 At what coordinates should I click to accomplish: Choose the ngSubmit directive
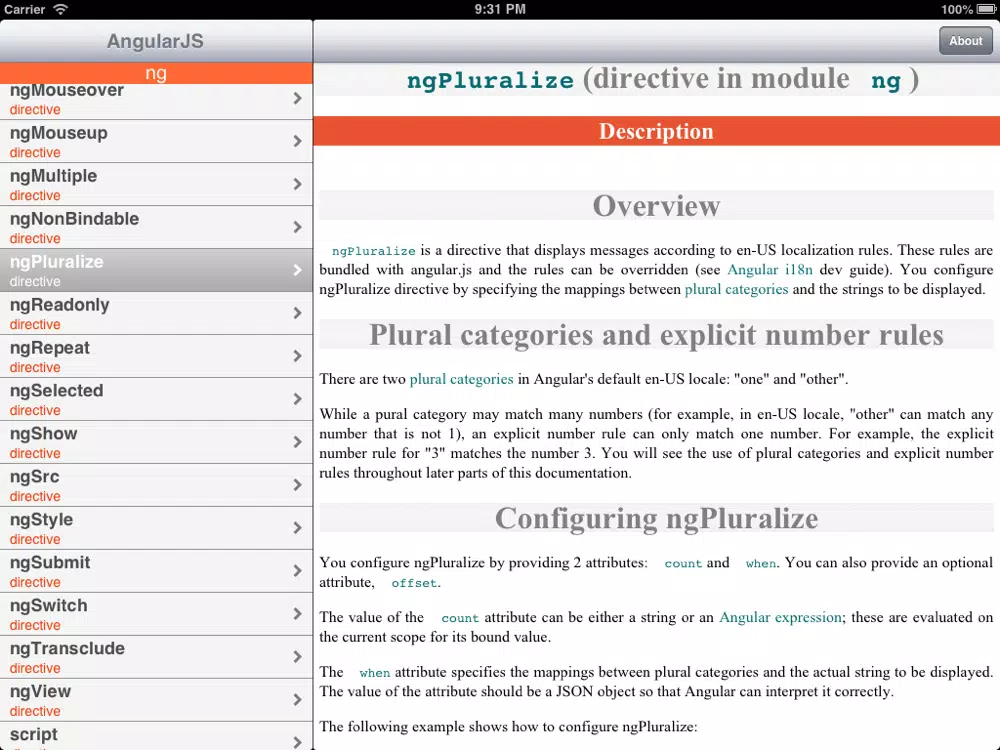(156, 571)
